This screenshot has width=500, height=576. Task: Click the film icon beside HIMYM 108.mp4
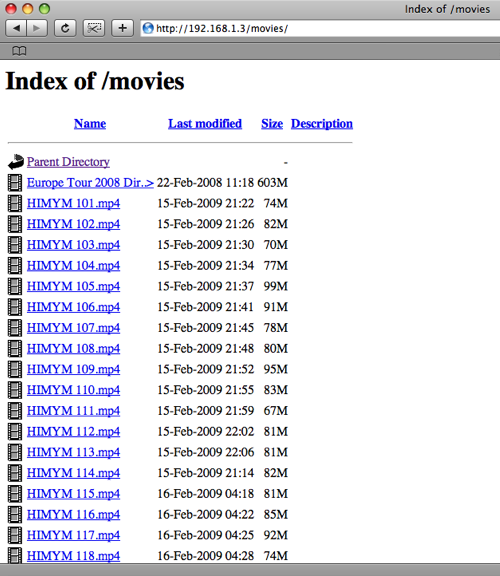pyautogui.click(x=15, y=349)
